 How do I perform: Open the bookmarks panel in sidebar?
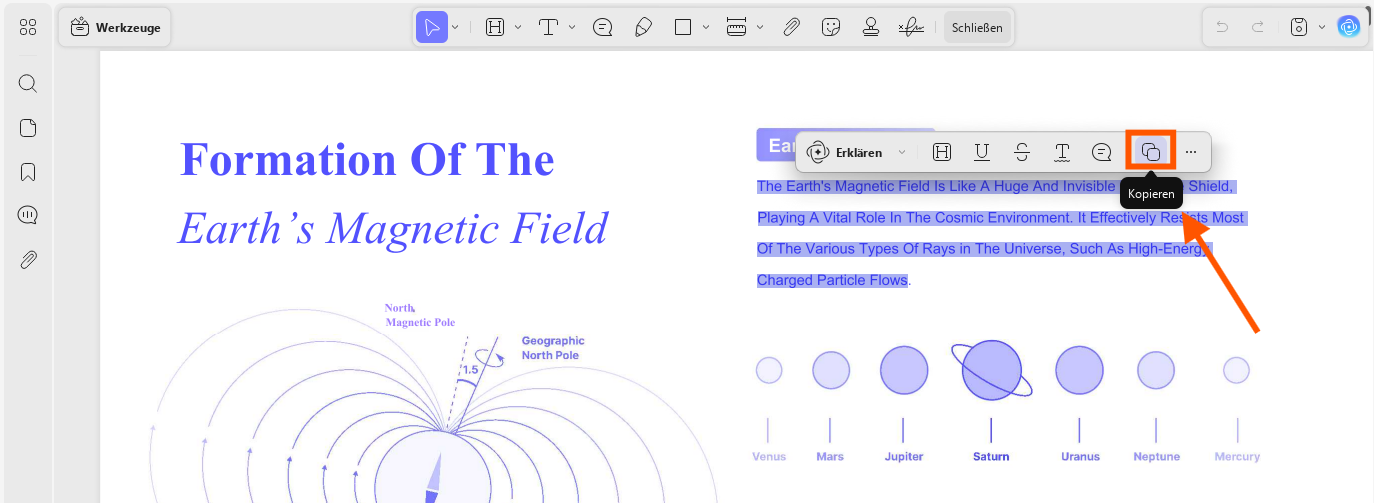(28, 172)
